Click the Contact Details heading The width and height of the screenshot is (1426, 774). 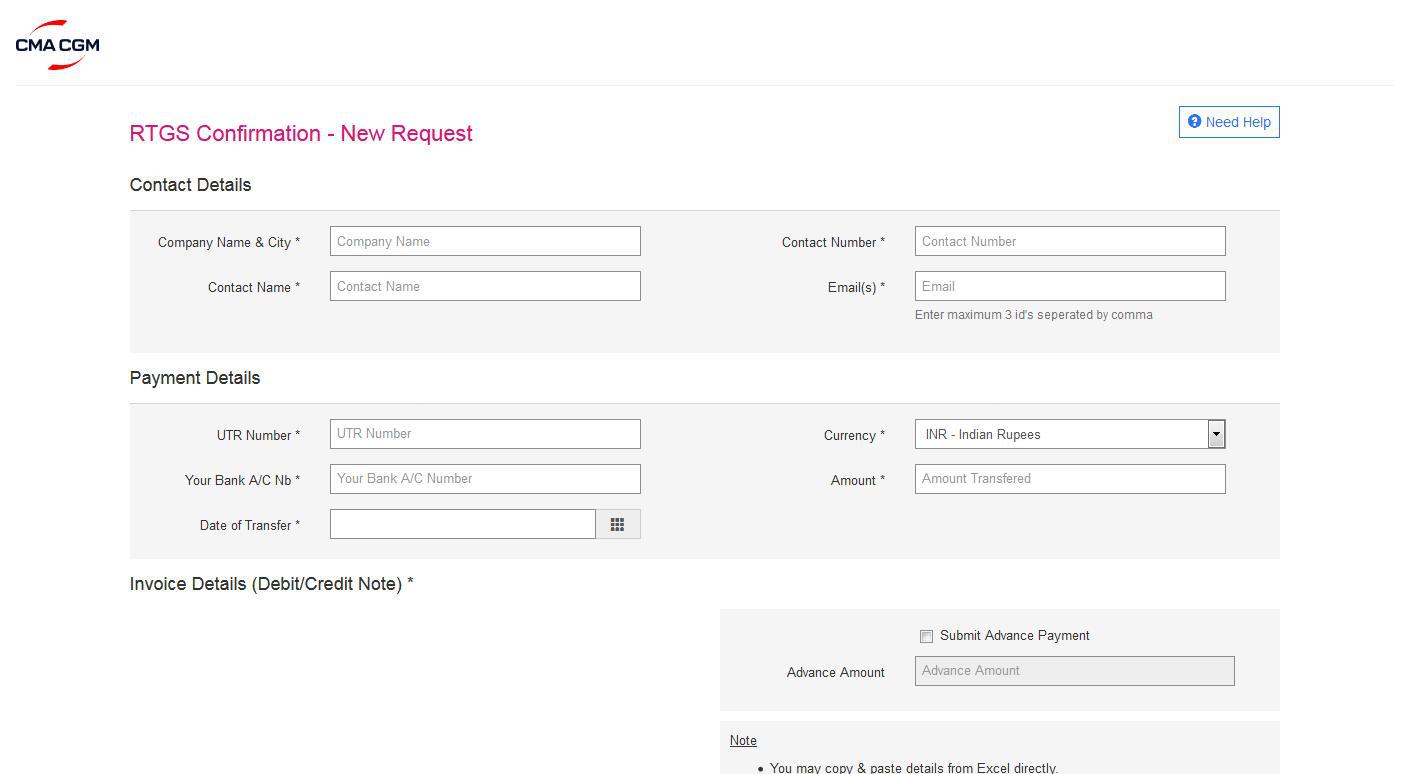[x=190, y=185]
